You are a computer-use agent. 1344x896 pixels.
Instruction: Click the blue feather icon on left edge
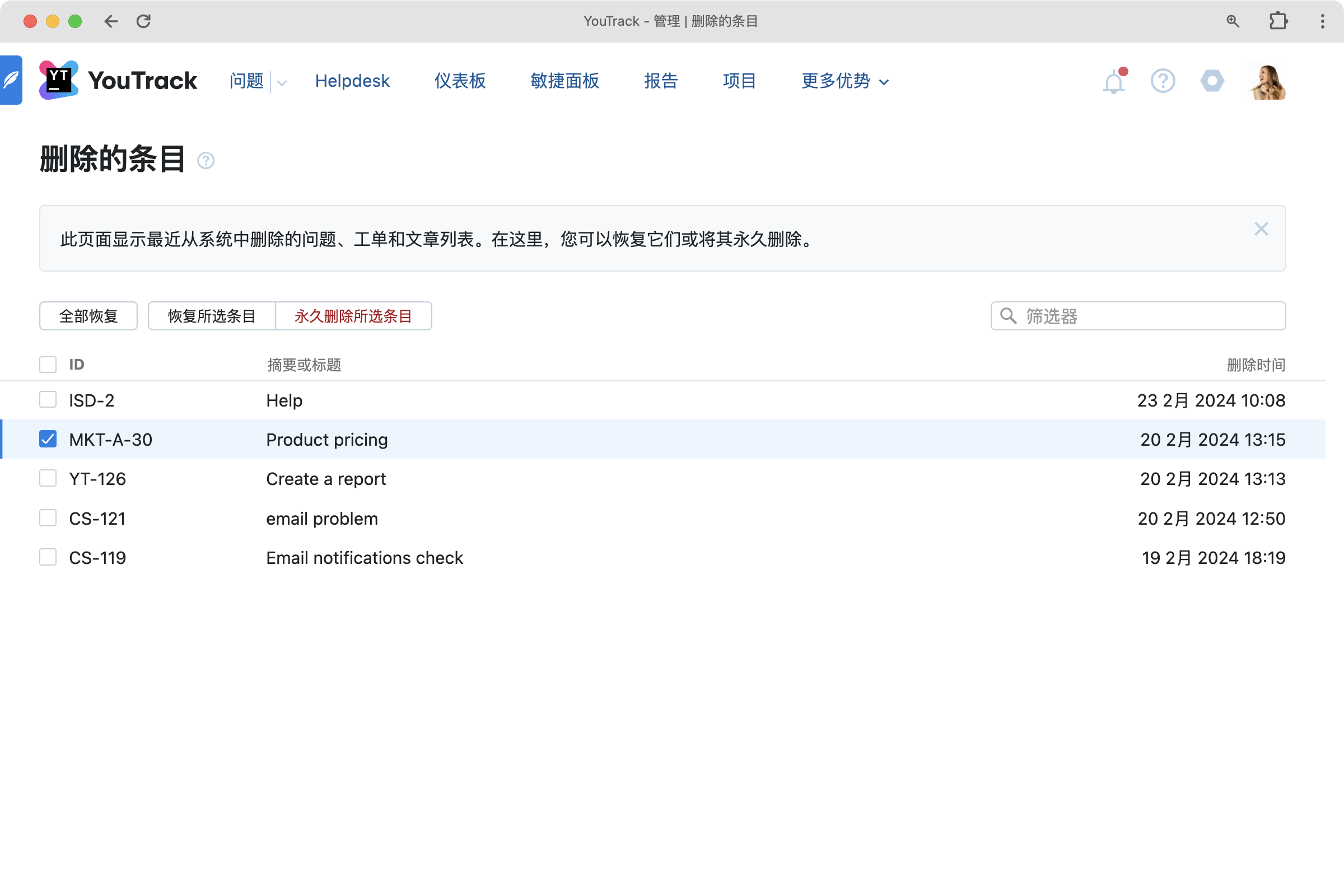click(10, 80)
